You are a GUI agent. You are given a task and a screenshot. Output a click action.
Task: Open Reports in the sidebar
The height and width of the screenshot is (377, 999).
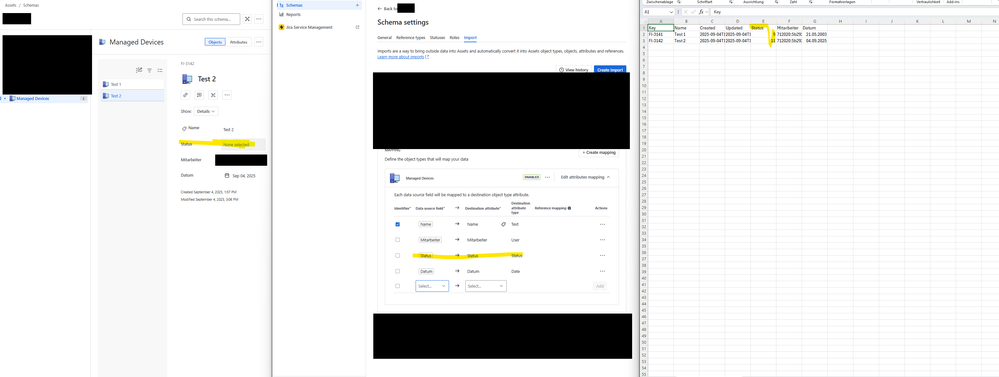coord(293,14)
